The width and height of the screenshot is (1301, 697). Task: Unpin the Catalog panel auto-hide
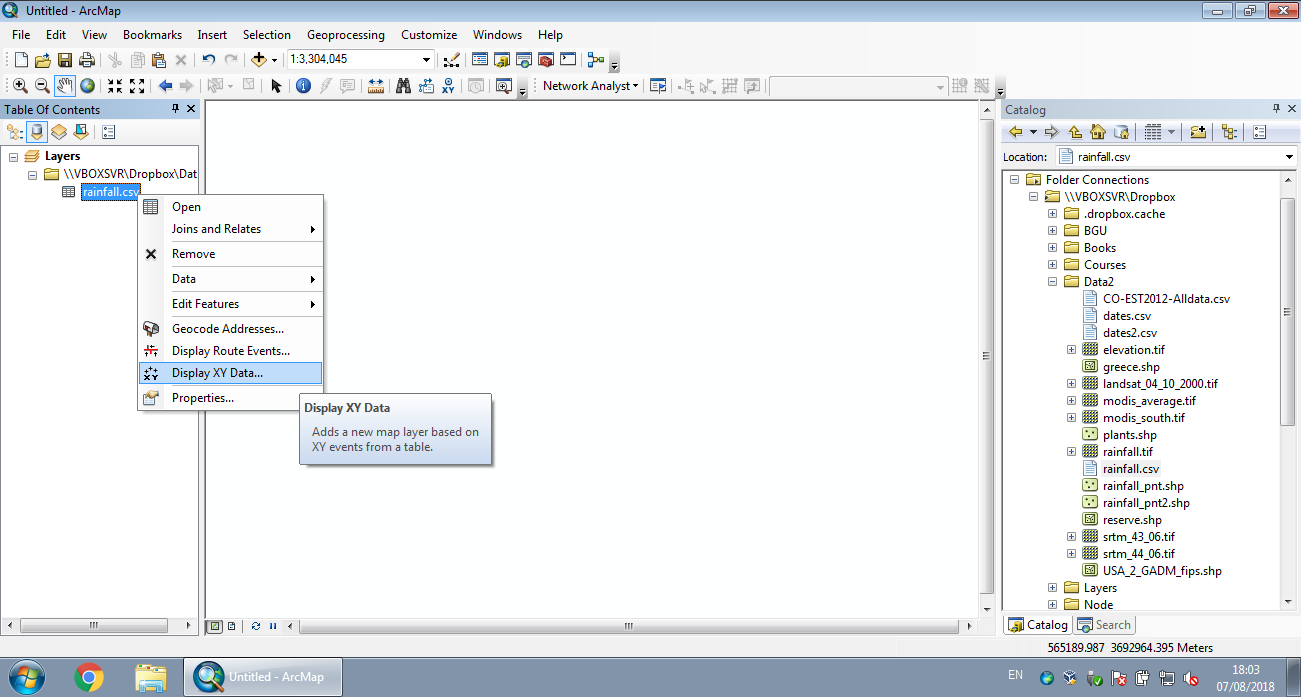[x=1276, y=109]
